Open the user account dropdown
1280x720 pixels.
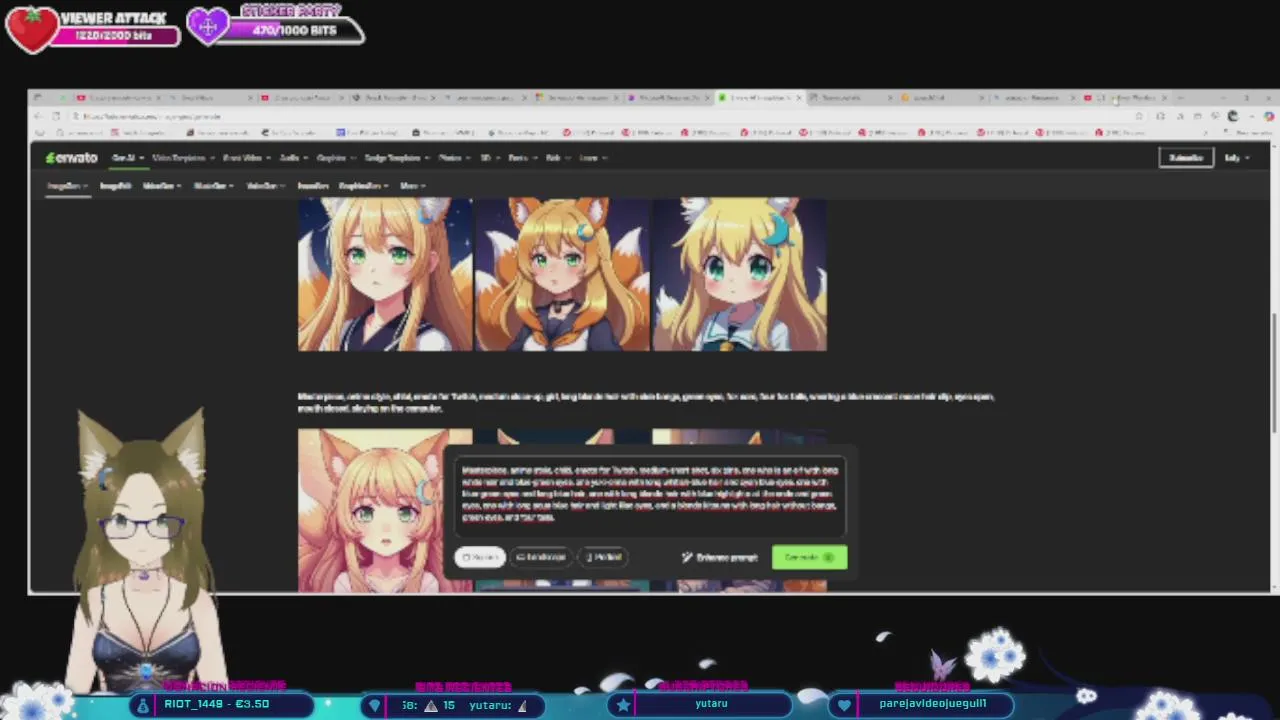tap(1237, 158)
